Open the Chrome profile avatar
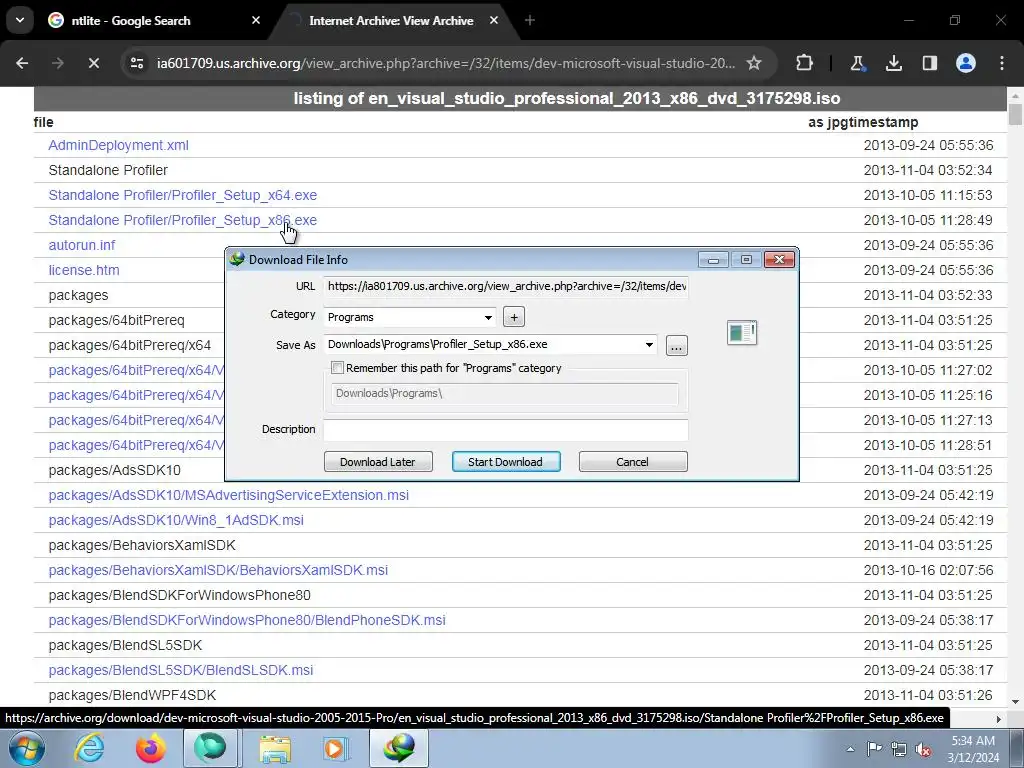 [x=966, y=63]
